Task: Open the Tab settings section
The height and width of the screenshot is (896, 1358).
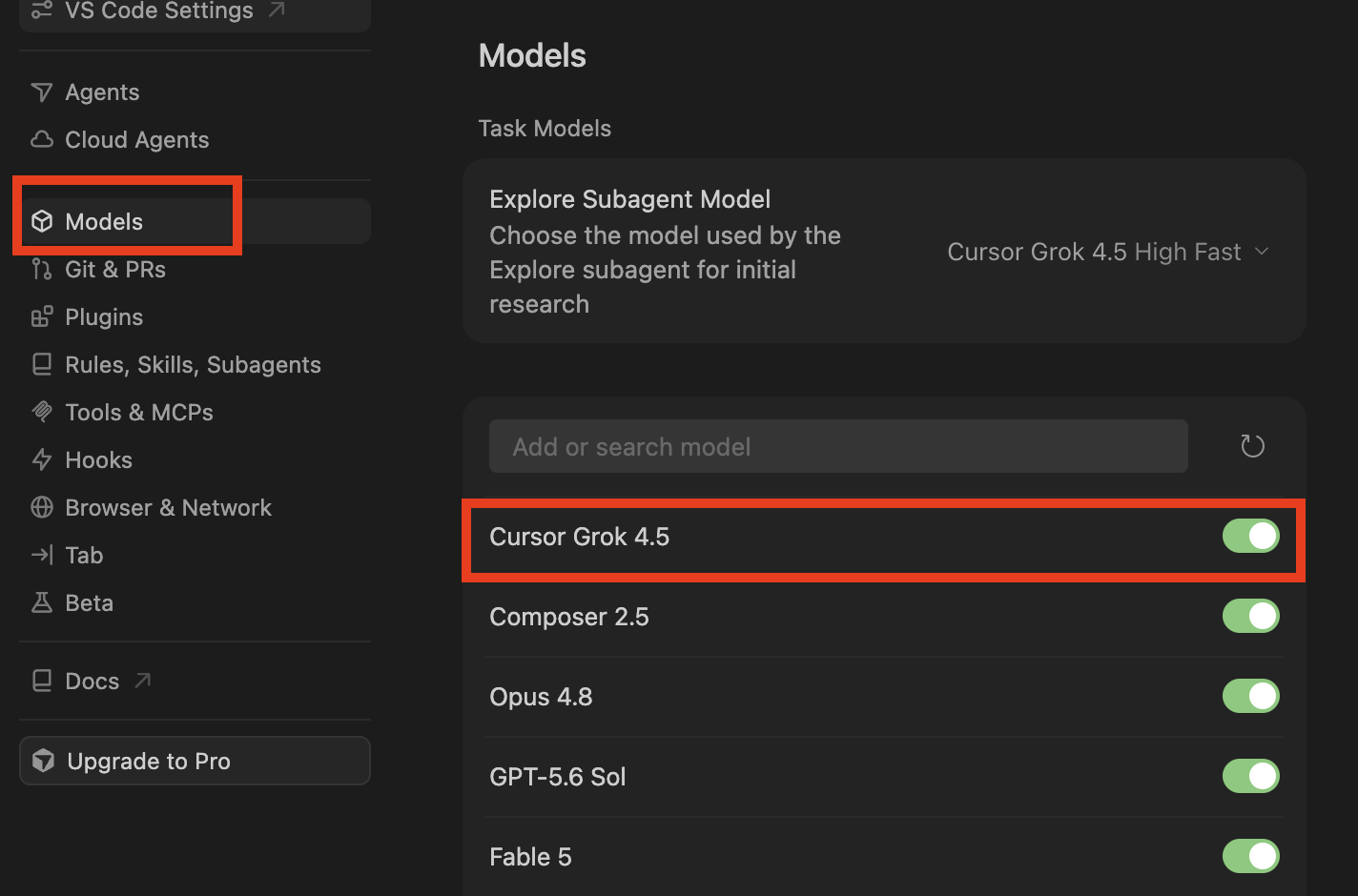Action: click(x=195, y=556)
